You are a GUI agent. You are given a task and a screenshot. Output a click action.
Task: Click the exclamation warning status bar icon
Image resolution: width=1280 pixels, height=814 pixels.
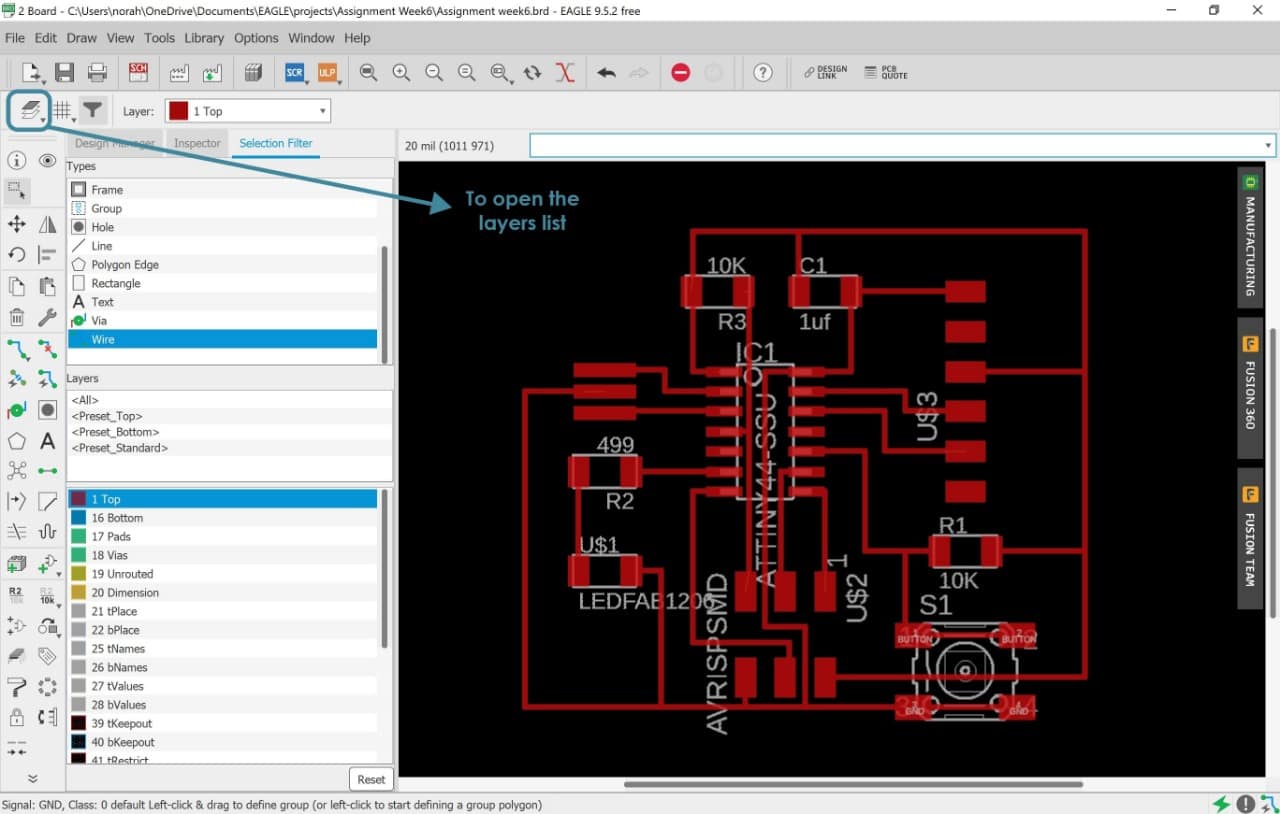1245,804
